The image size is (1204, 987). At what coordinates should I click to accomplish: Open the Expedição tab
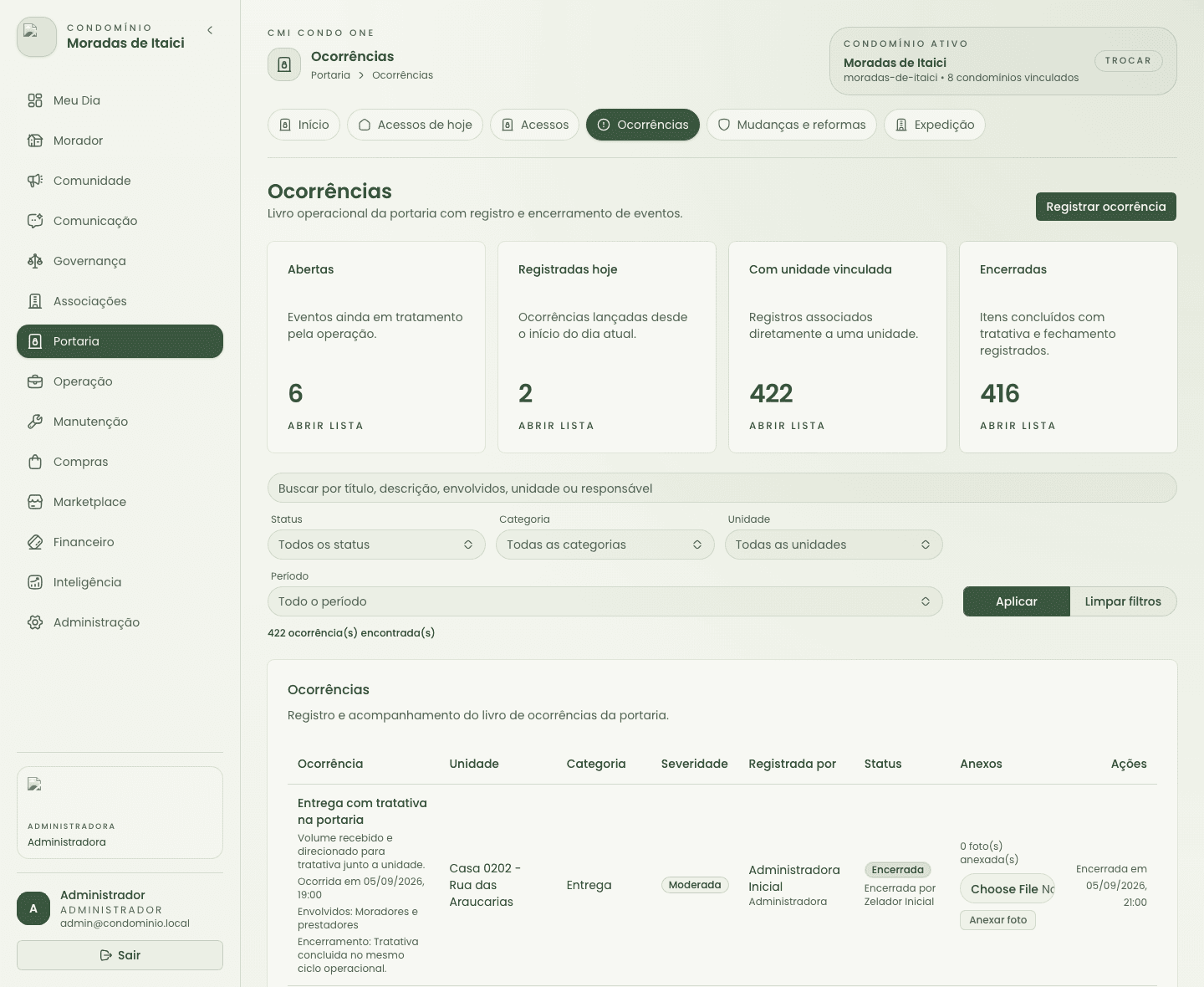(935, 125)
